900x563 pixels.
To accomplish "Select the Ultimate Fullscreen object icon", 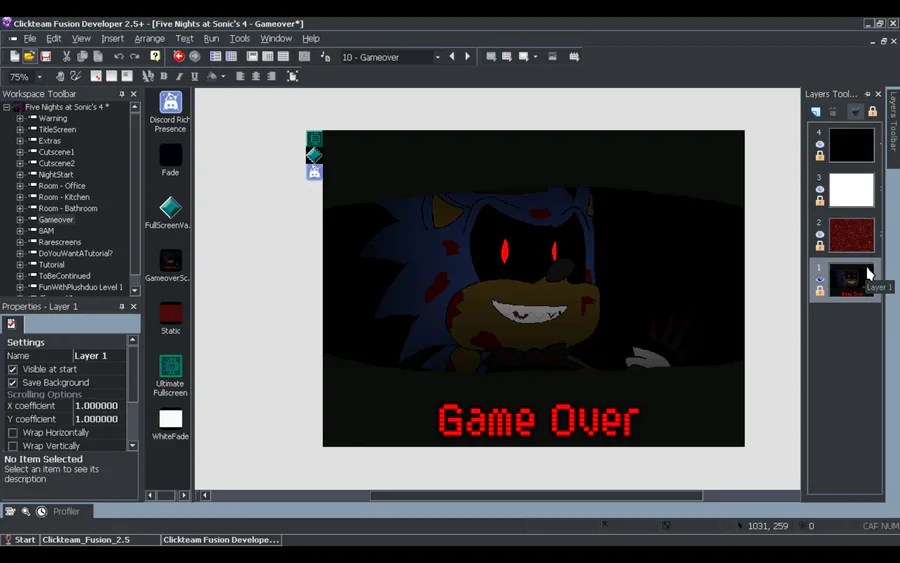I will (x=170, y=366).
